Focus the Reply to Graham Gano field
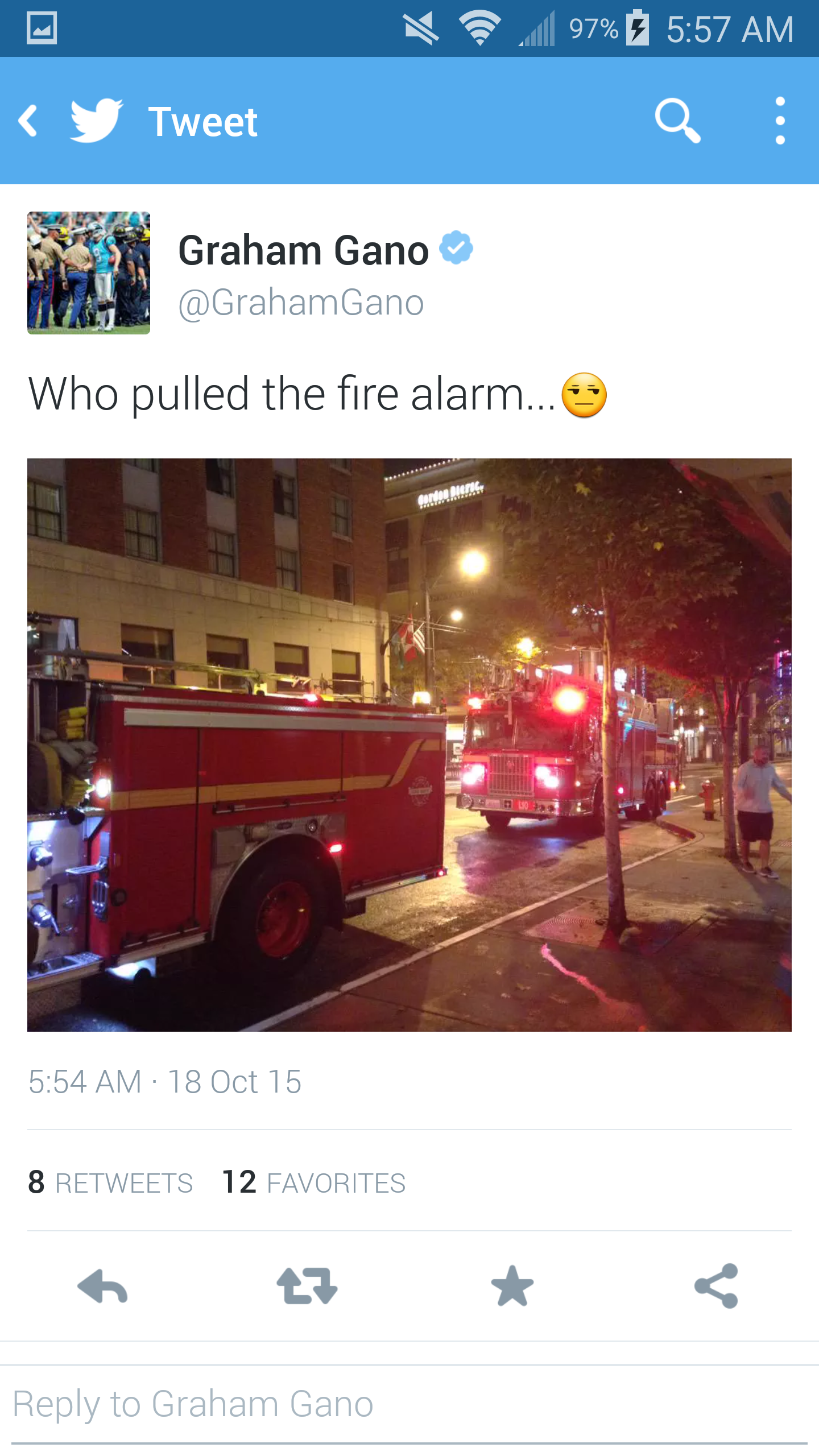The image size is (819, 1456). [x=409, y=1405]
